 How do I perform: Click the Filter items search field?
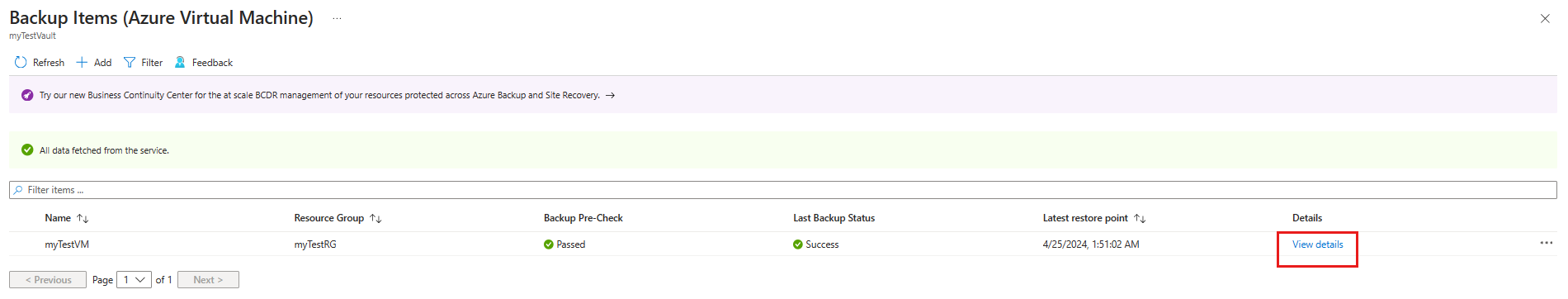tap(783, 190)
